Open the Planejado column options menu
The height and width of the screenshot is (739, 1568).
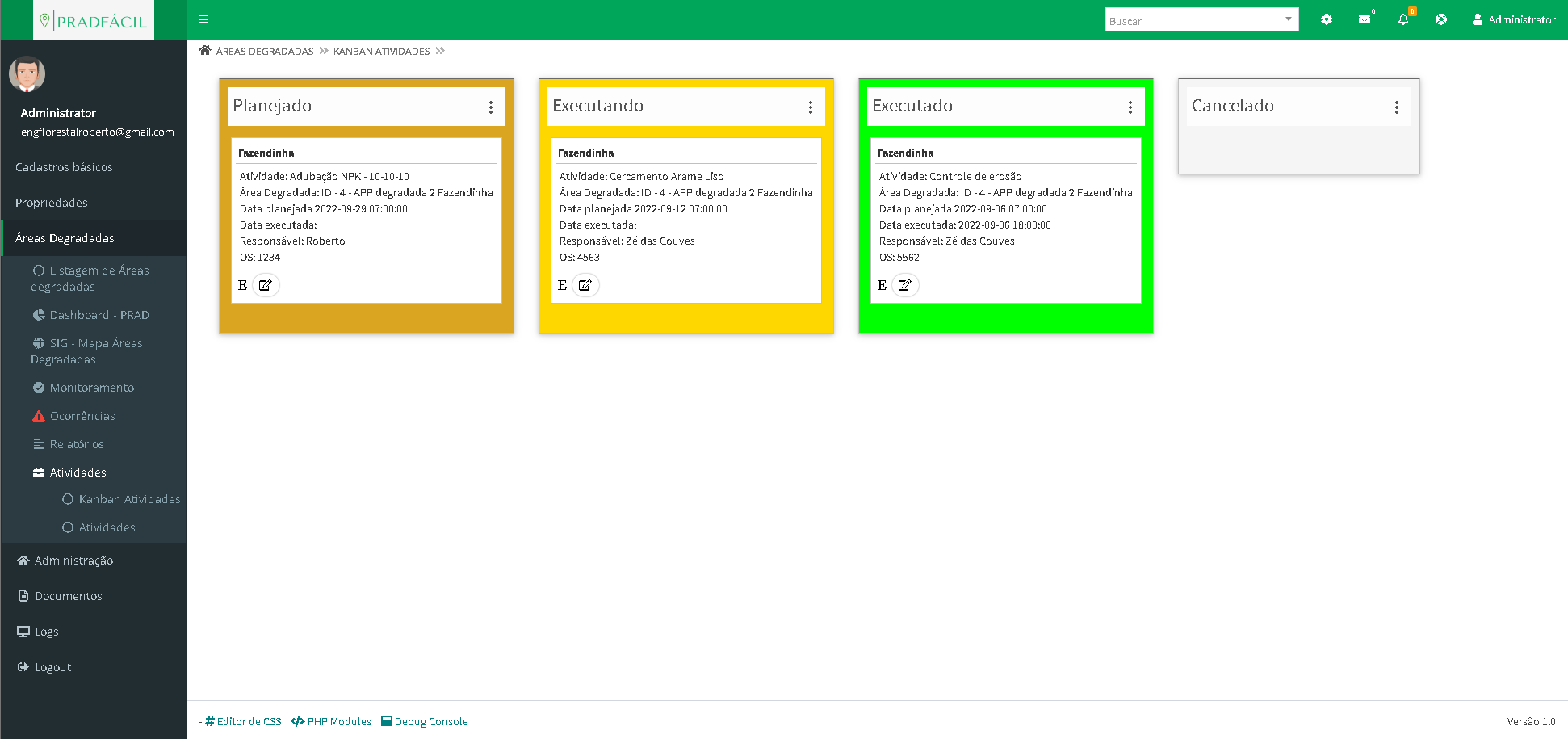[491, 107]
